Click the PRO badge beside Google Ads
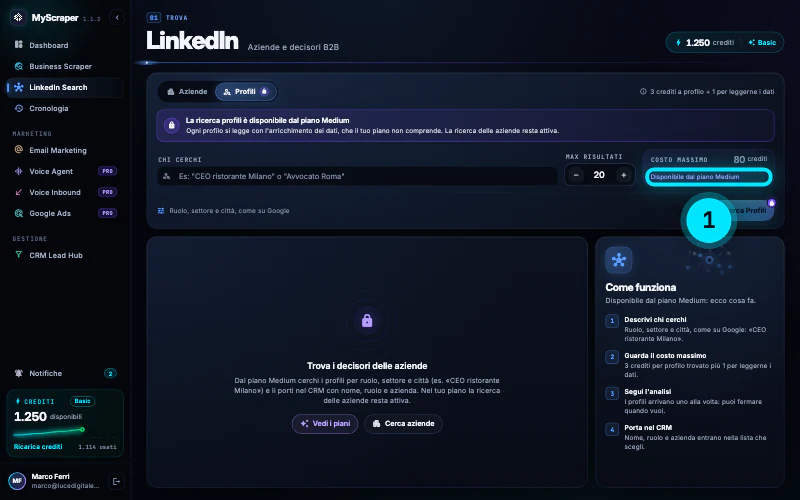 coord(107,213)
